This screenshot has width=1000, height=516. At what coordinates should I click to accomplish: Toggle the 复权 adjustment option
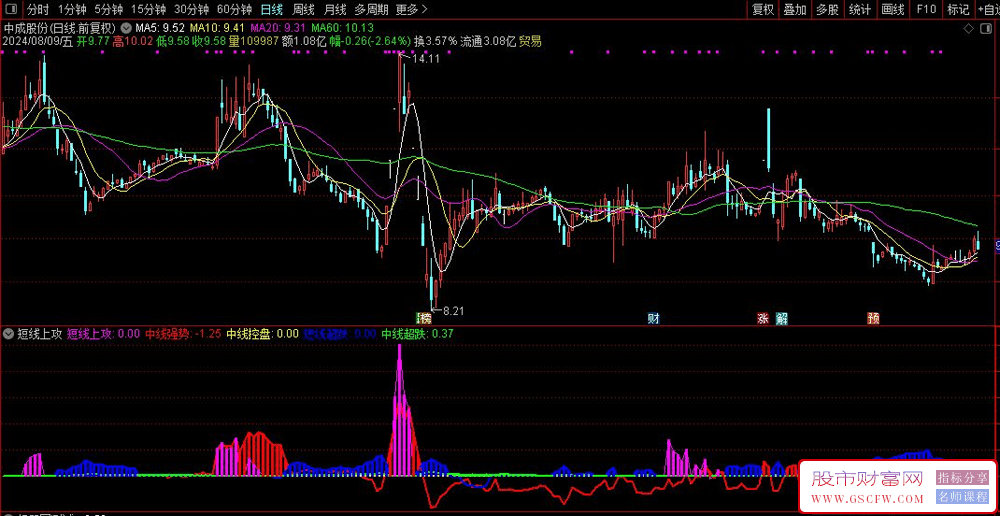pos(763,9)
